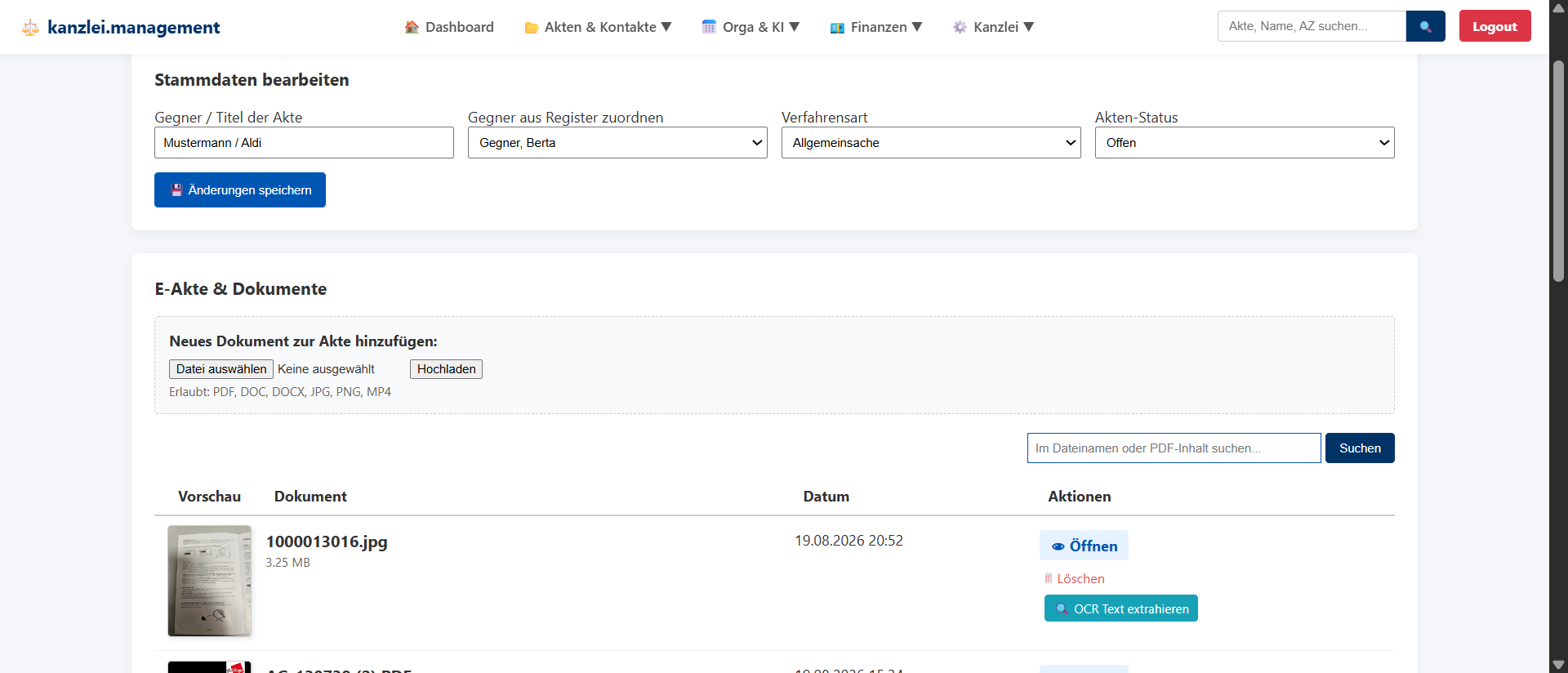Click the kanzlei.management brand title
The height and width of the screenshot is (673, 1568).
134,27
